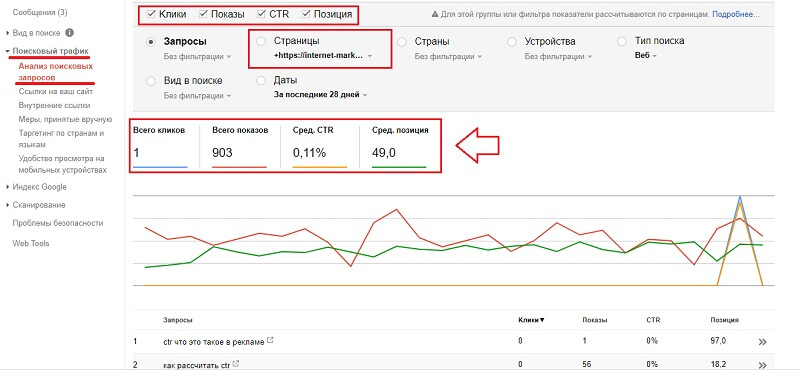This screenshot has height=370, width=800.
Task: Sort table by Показы column
Action: pos(594,320)
